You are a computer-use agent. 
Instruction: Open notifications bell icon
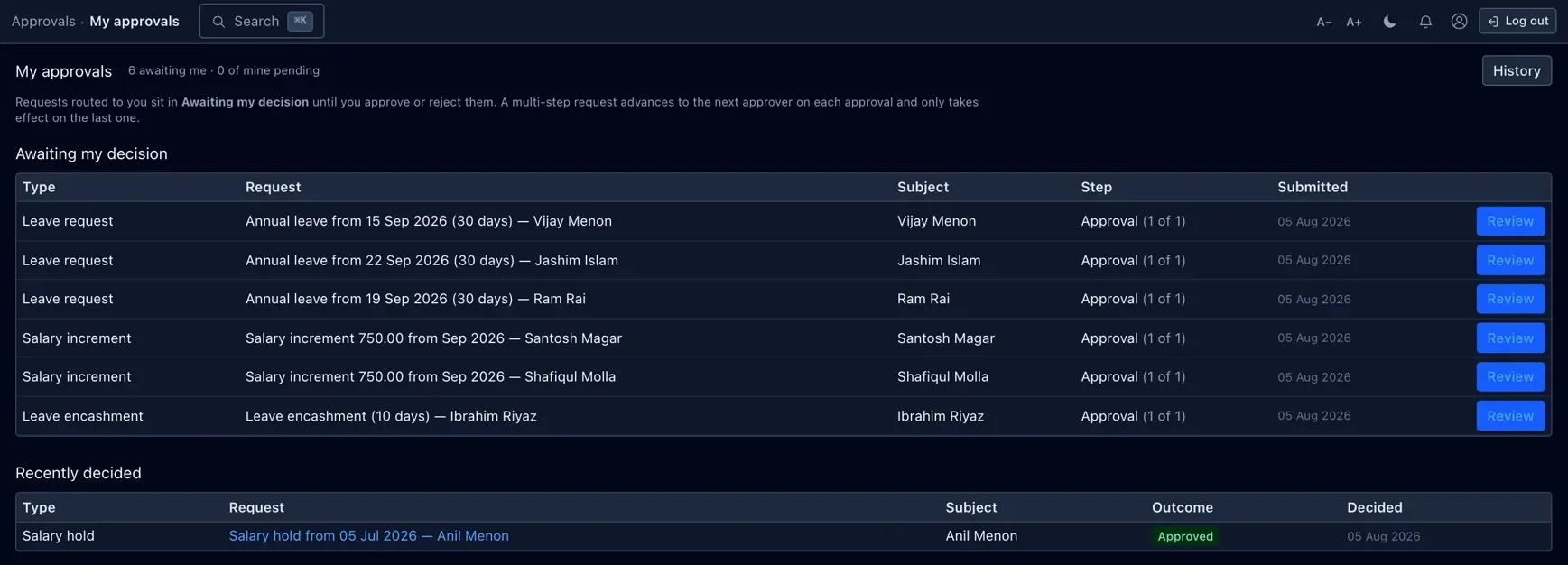coord(1425,22)
